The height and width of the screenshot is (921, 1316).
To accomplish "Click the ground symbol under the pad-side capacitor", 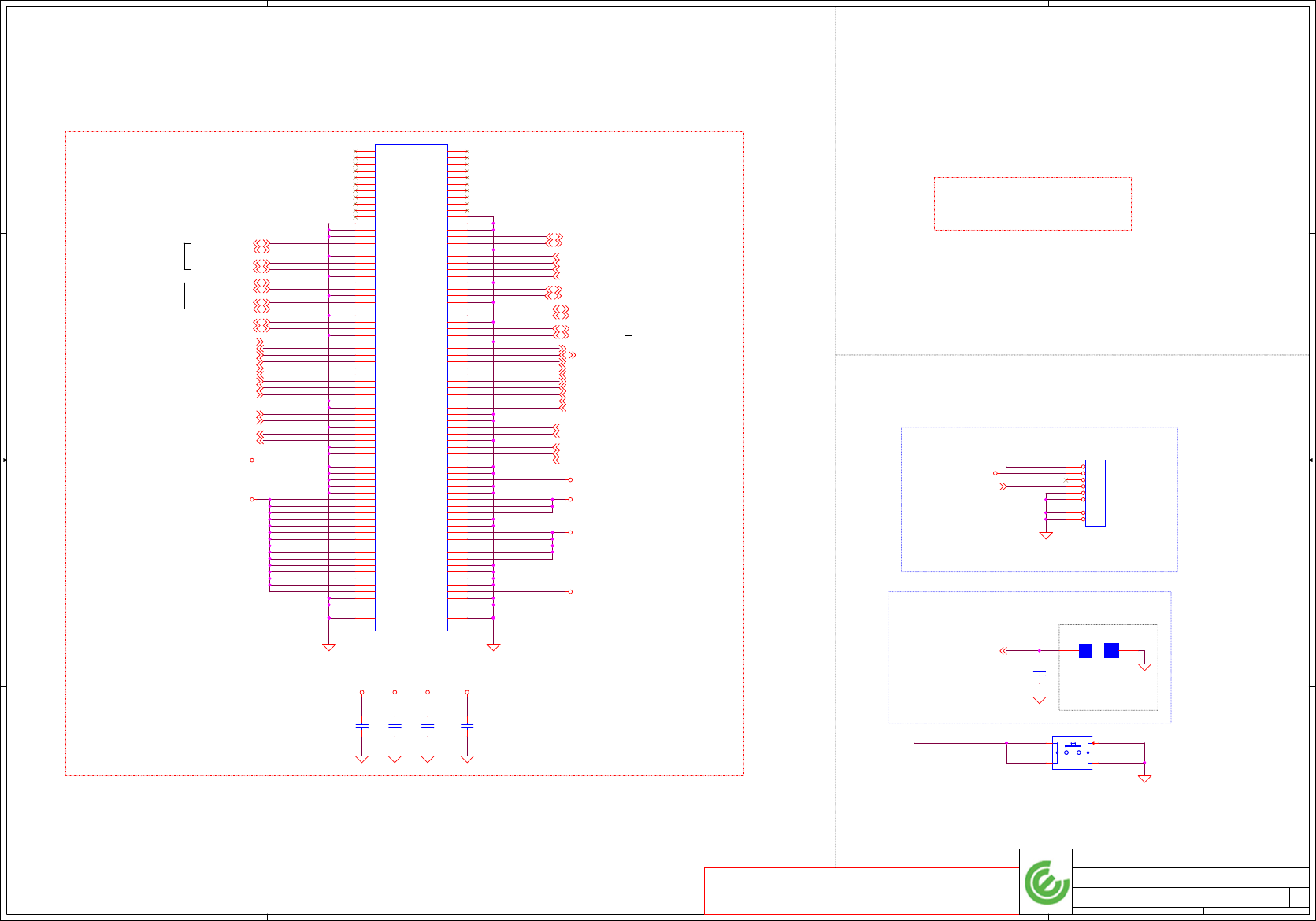I will point(1039,700).
